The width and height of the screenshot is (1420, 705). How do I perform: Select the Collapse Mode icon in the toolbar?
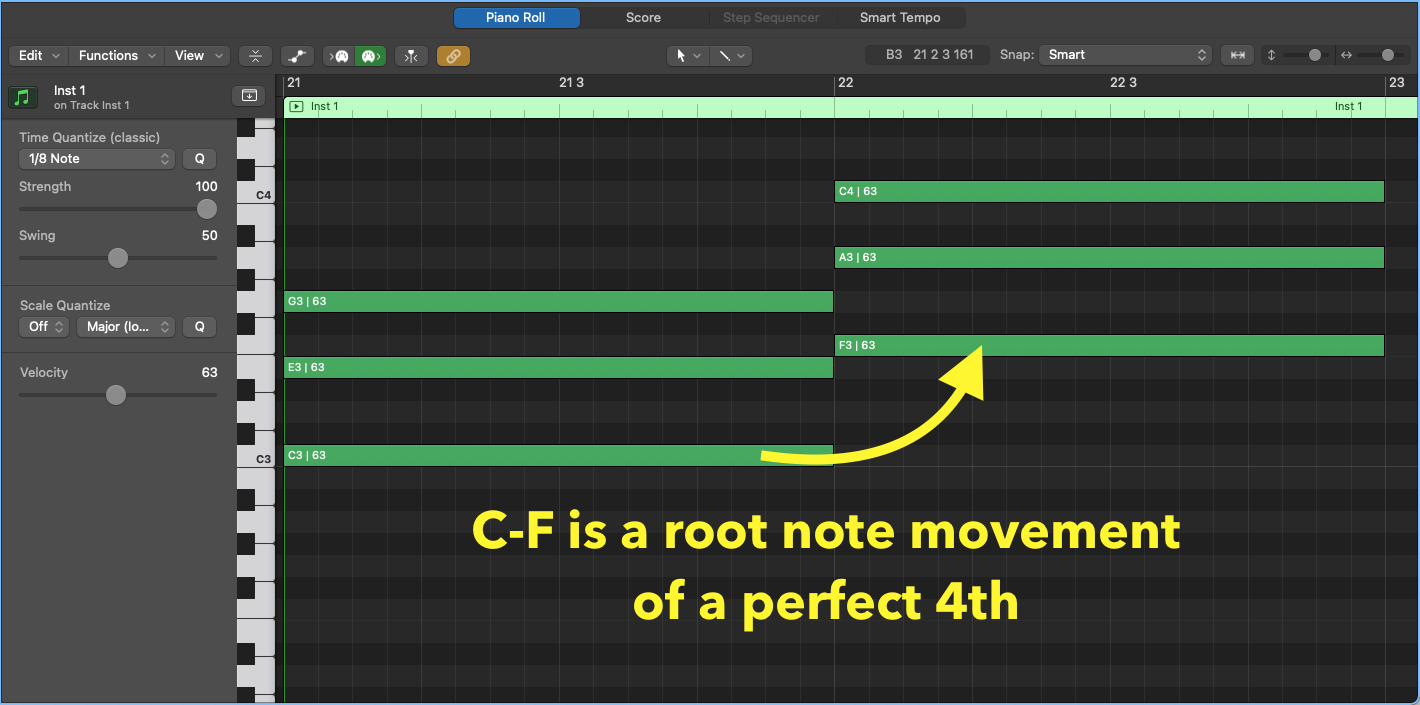point(255,55)
